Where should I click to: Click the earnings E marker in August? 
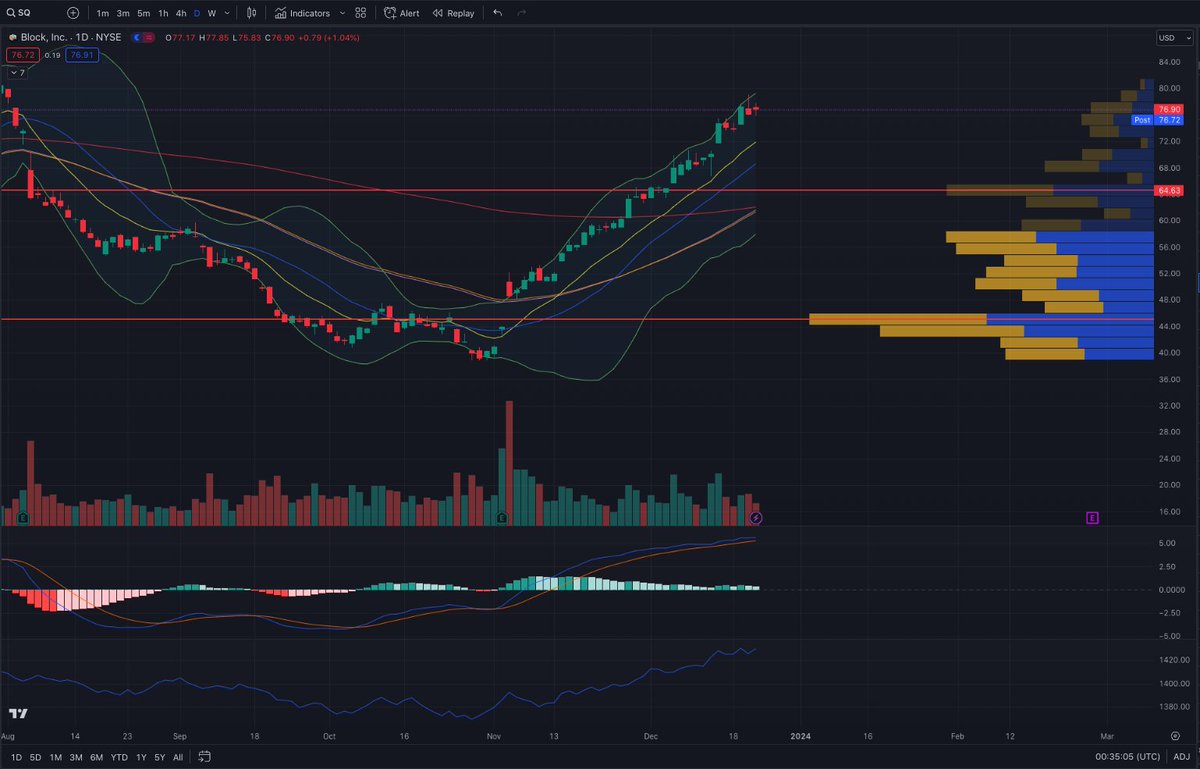click(x=22, y=518)
